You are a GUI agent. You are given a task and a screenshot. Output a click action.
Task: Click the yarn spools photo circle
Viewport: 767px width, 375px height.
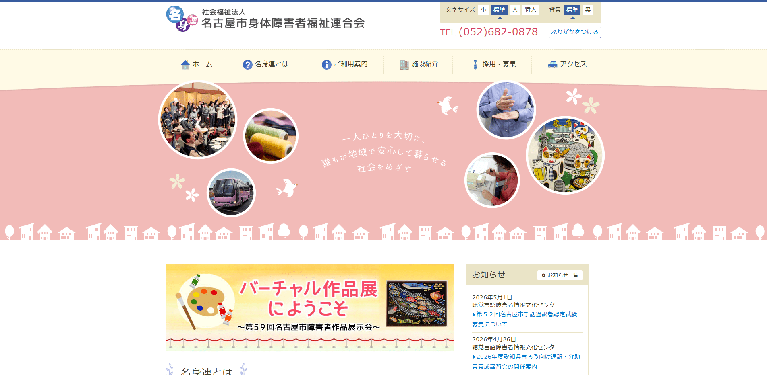(271, 135)
